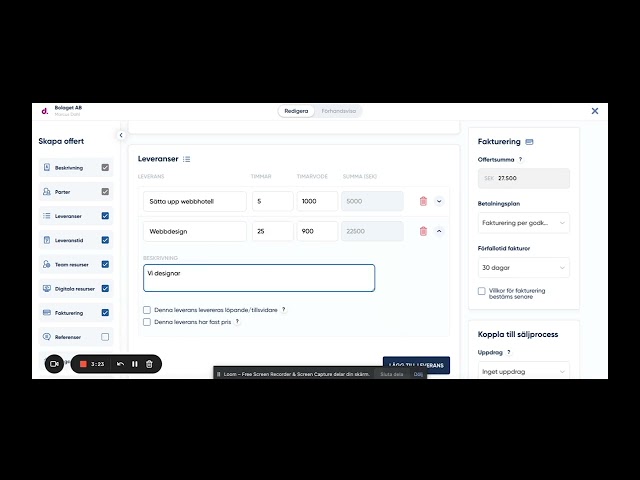
Task: Click the sum field showing 22500
Action: pyautogui.click(x=372, y=231)
